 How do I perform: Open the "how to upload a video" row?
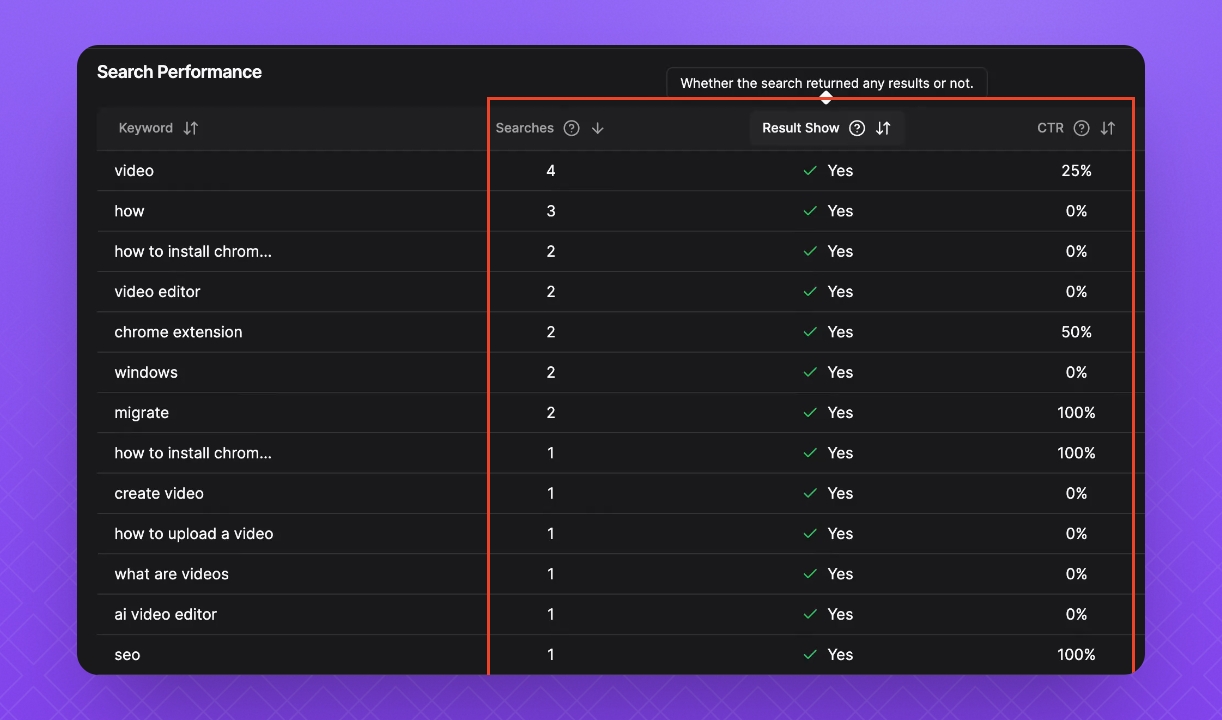point(193,534)
